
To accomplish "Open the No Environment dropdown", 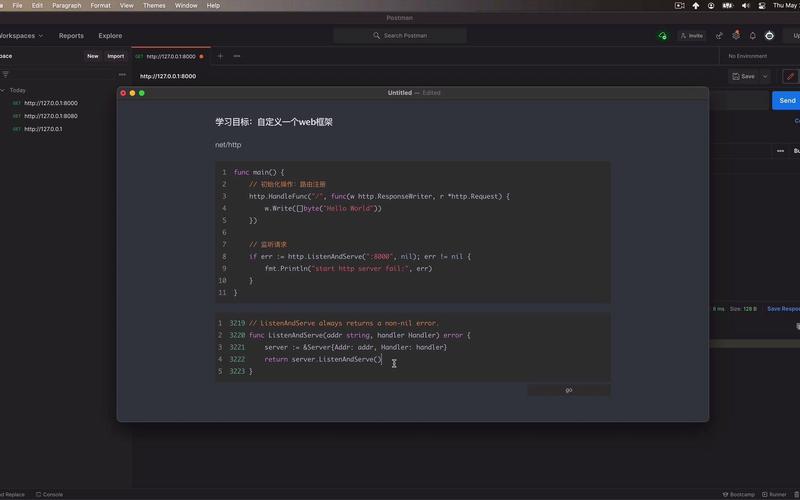I will tap(747, 56).
